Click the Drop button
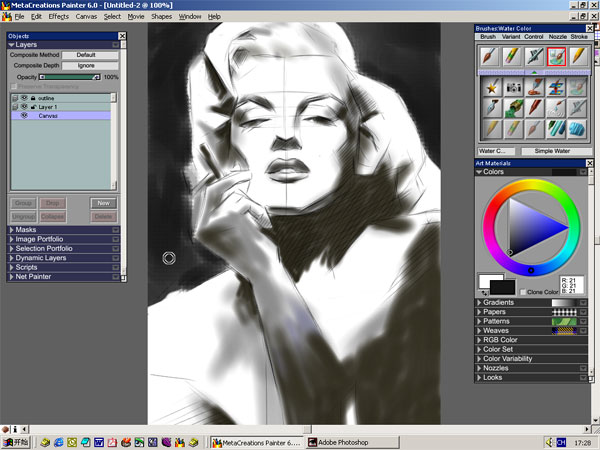Image resolution: width=600 pixels, height=450 pixels. (x=52, y=203)
